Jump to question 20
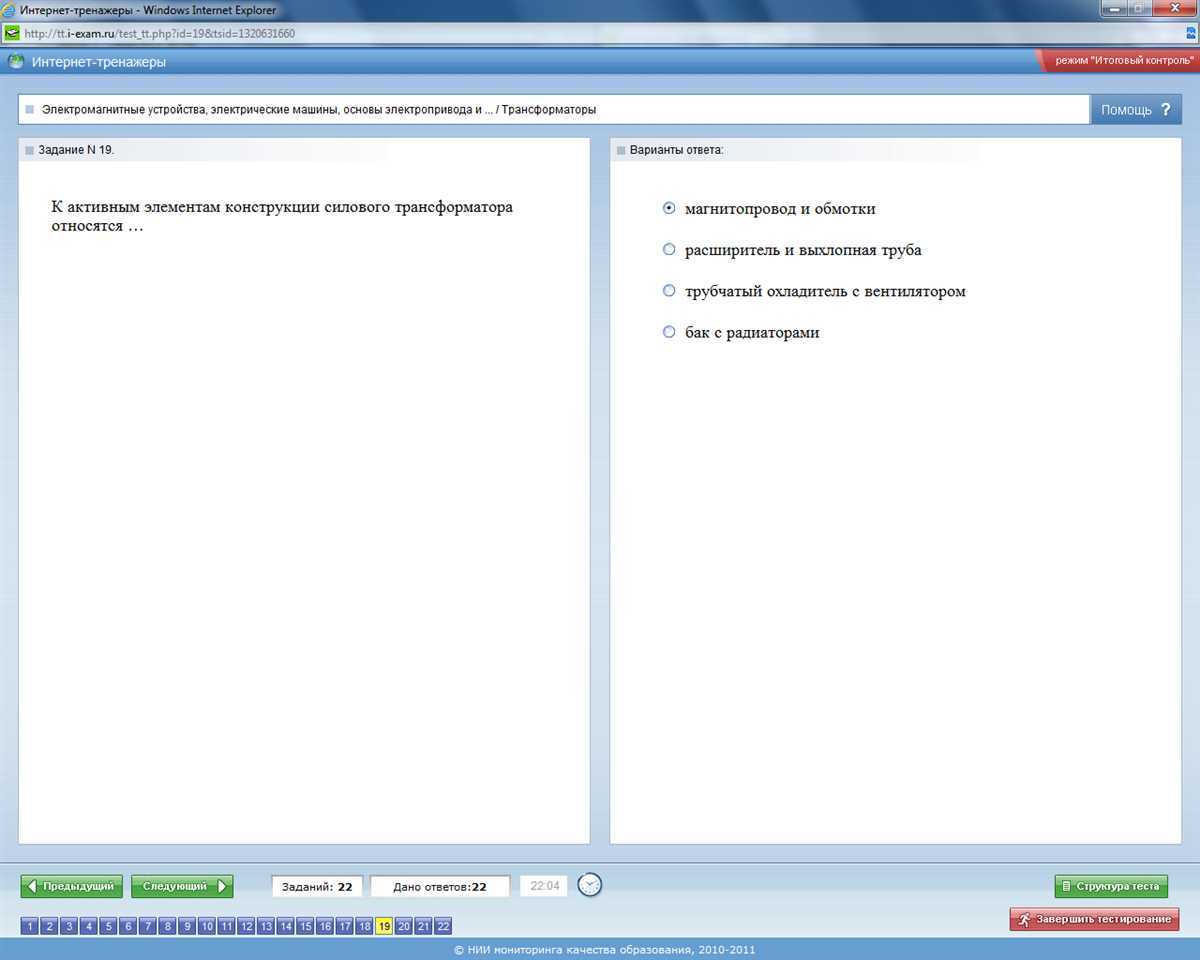This screenshot has height=960, width=1200. point(403,926)
